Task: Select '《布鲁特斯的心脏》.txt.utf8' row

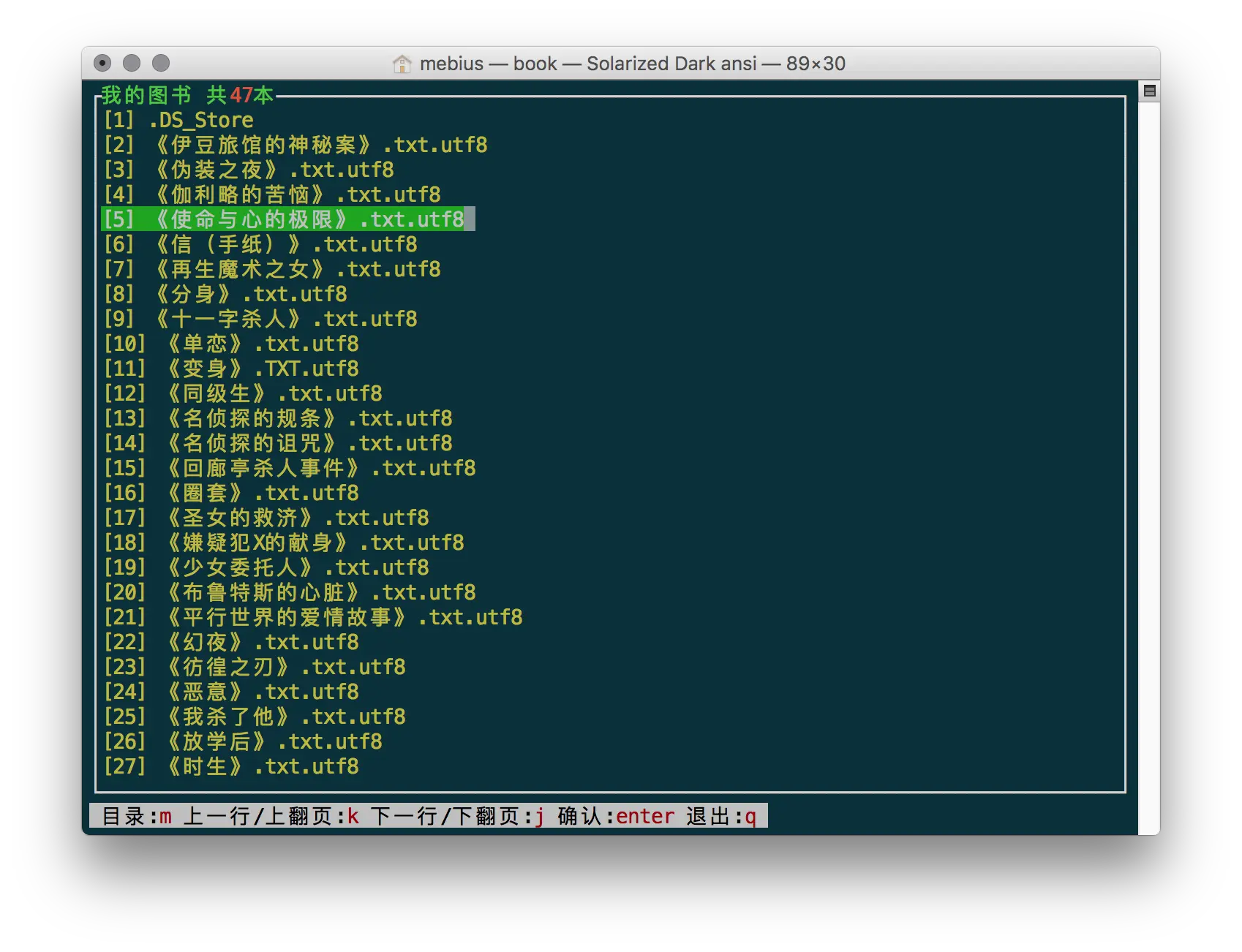Action: 290,592
